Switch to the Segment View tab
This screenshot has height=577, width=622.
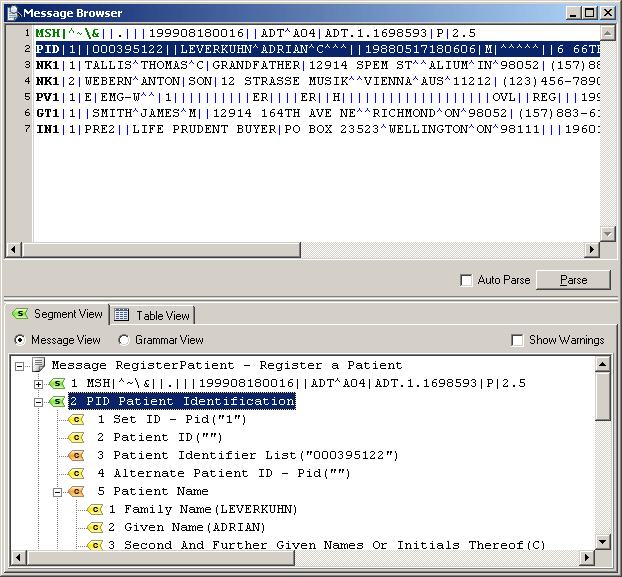[x=57, y=314]
